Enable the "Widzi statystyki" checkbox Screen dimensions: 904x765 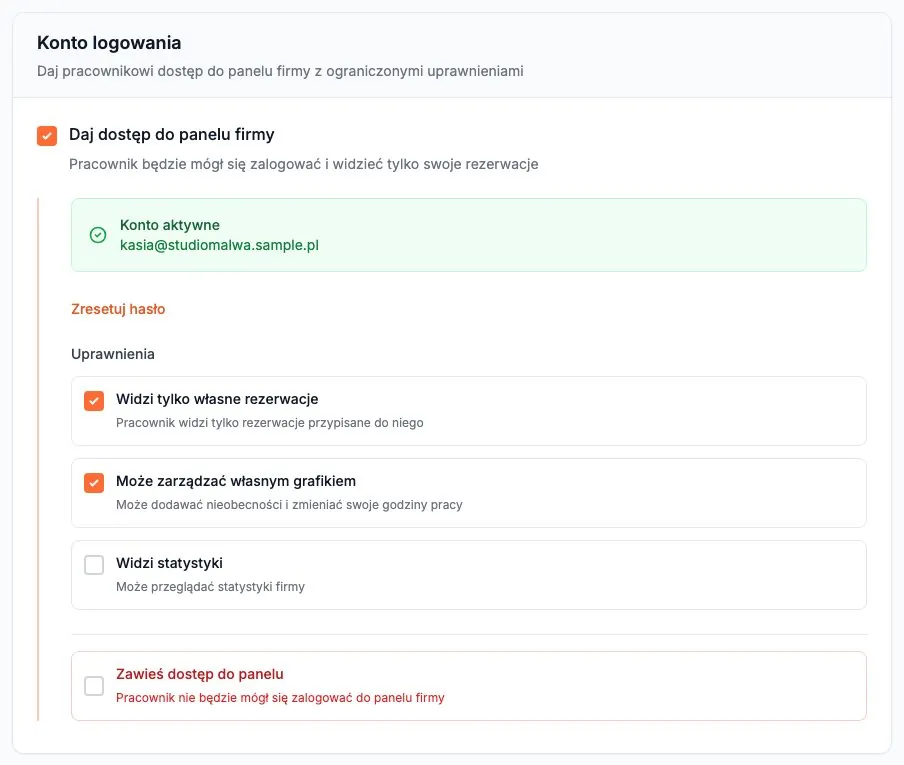click(x=94, y=564)
